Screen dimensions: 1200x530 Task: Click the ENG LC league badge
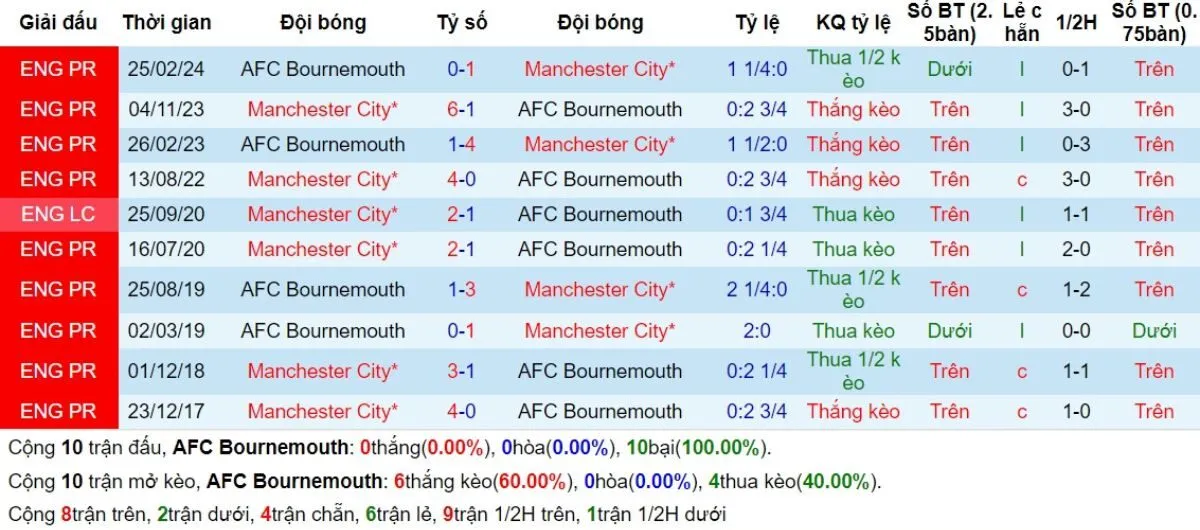tap(58, 214)
